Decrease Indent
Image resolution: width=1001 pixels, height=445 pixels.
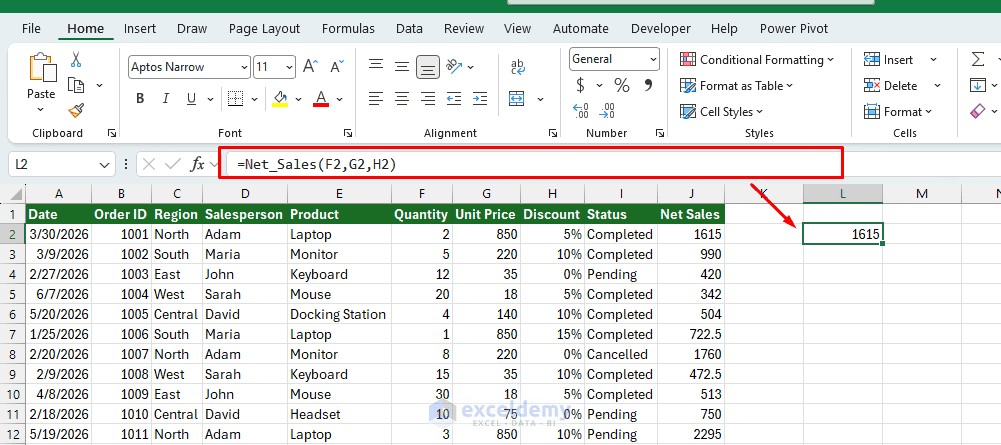click(x=454, y=99)
